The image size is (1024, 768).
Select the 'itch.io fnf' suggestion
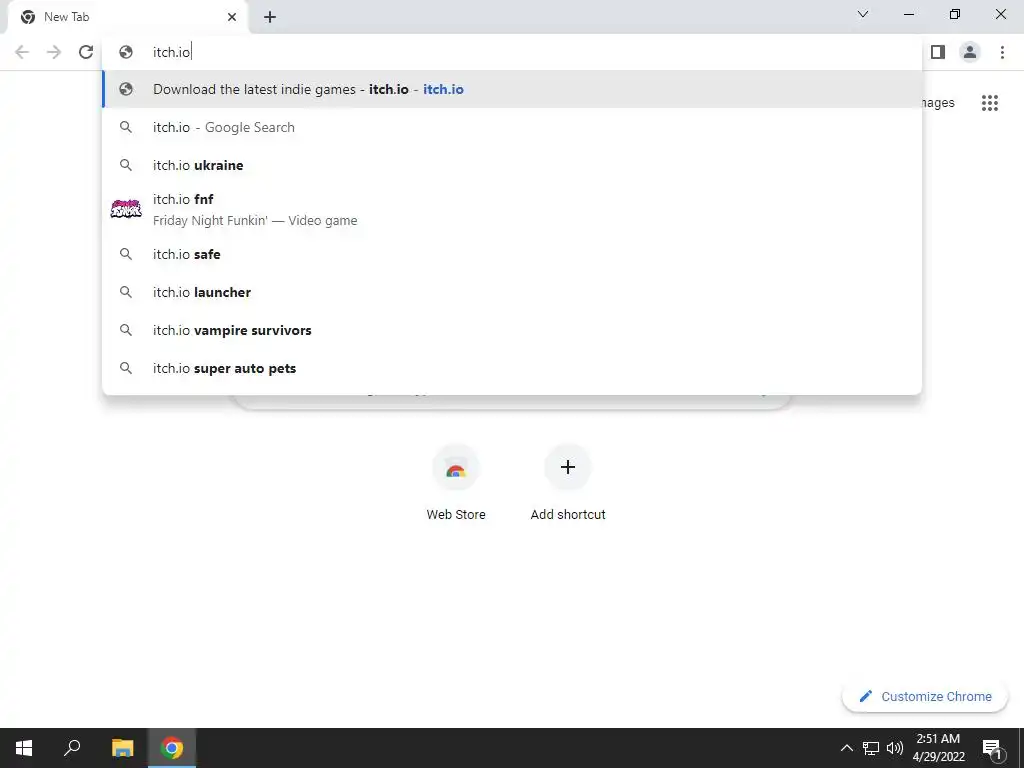[x=513, y=210]
